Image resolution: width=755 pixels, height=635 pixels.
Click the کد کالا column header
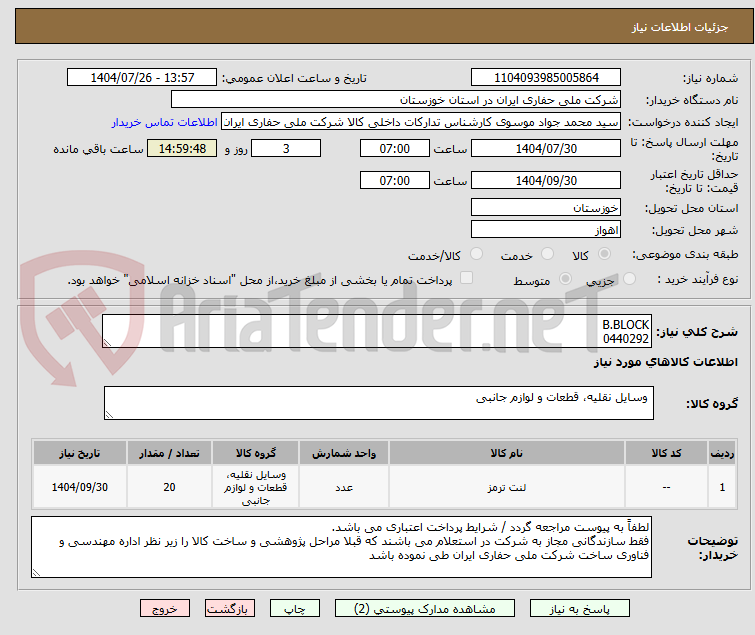coord(666,453)
